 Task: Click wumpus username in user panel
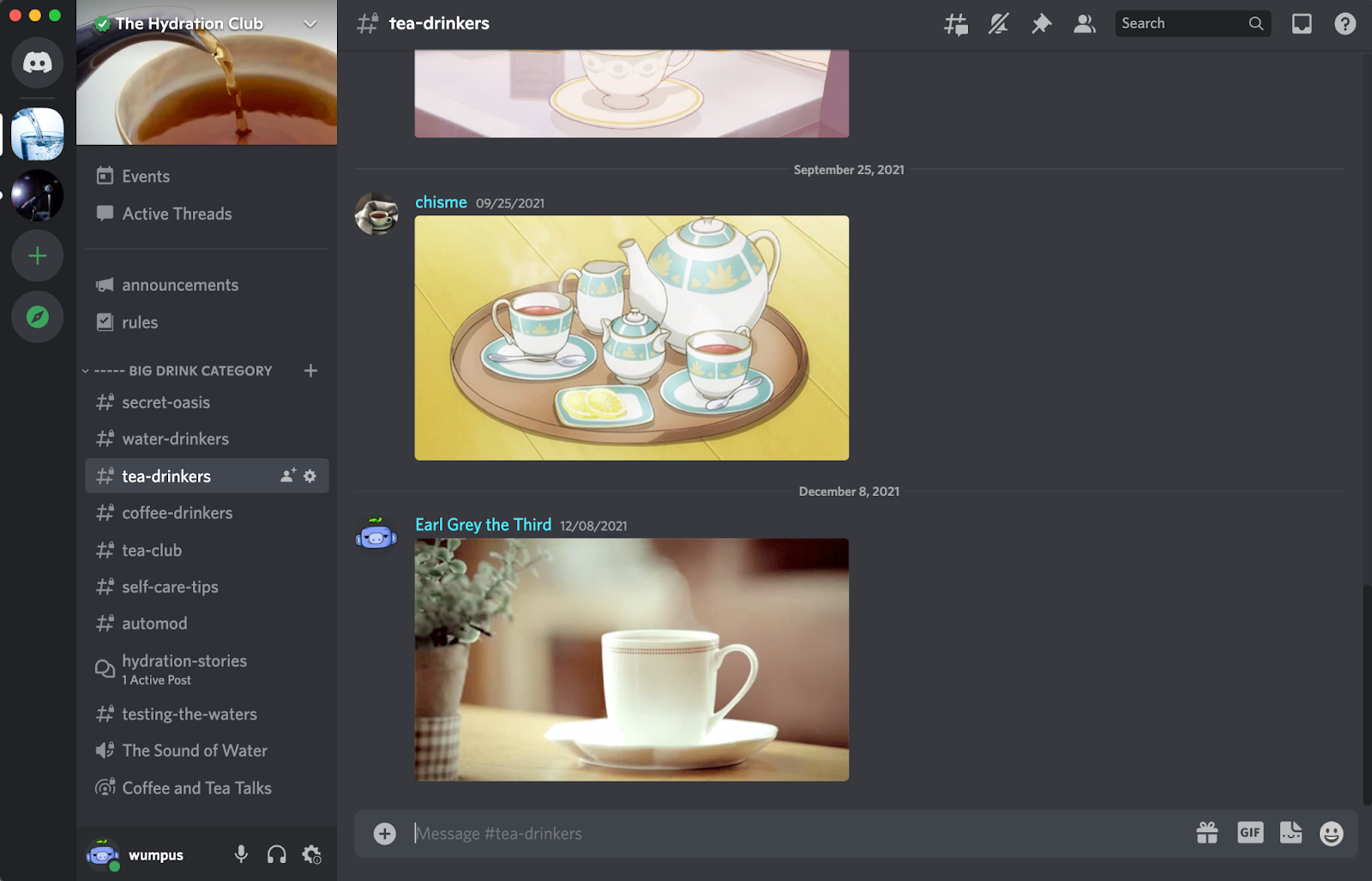[156, 855]
